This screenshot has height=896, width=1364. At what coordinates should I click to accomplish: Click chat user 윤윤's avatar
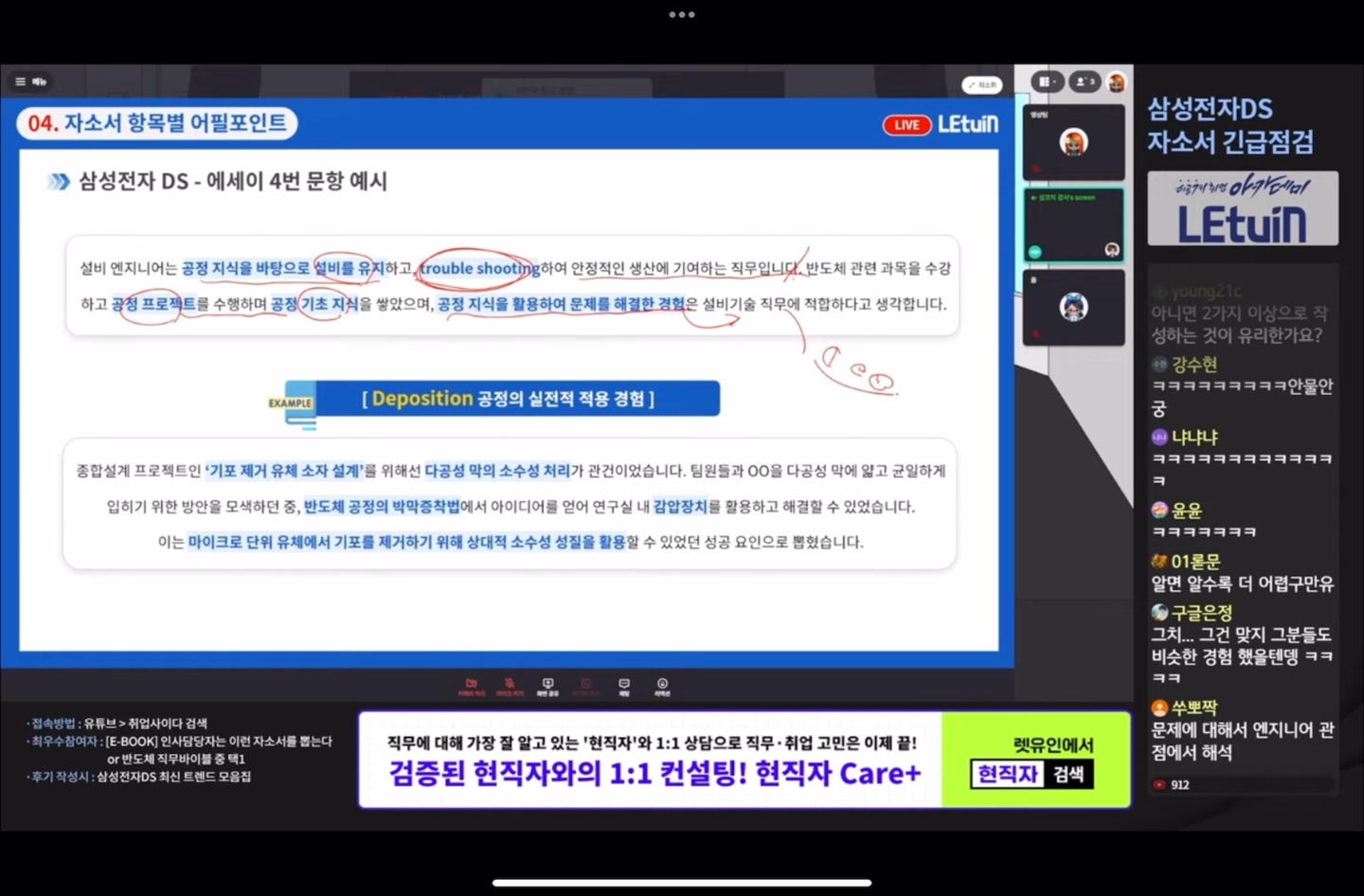(1159, 510)
